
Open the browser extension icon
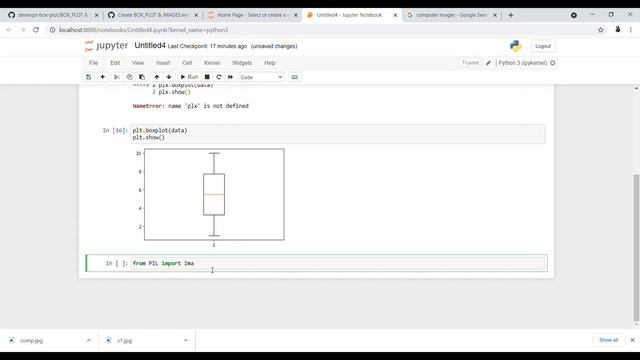[x=618, y=30]
